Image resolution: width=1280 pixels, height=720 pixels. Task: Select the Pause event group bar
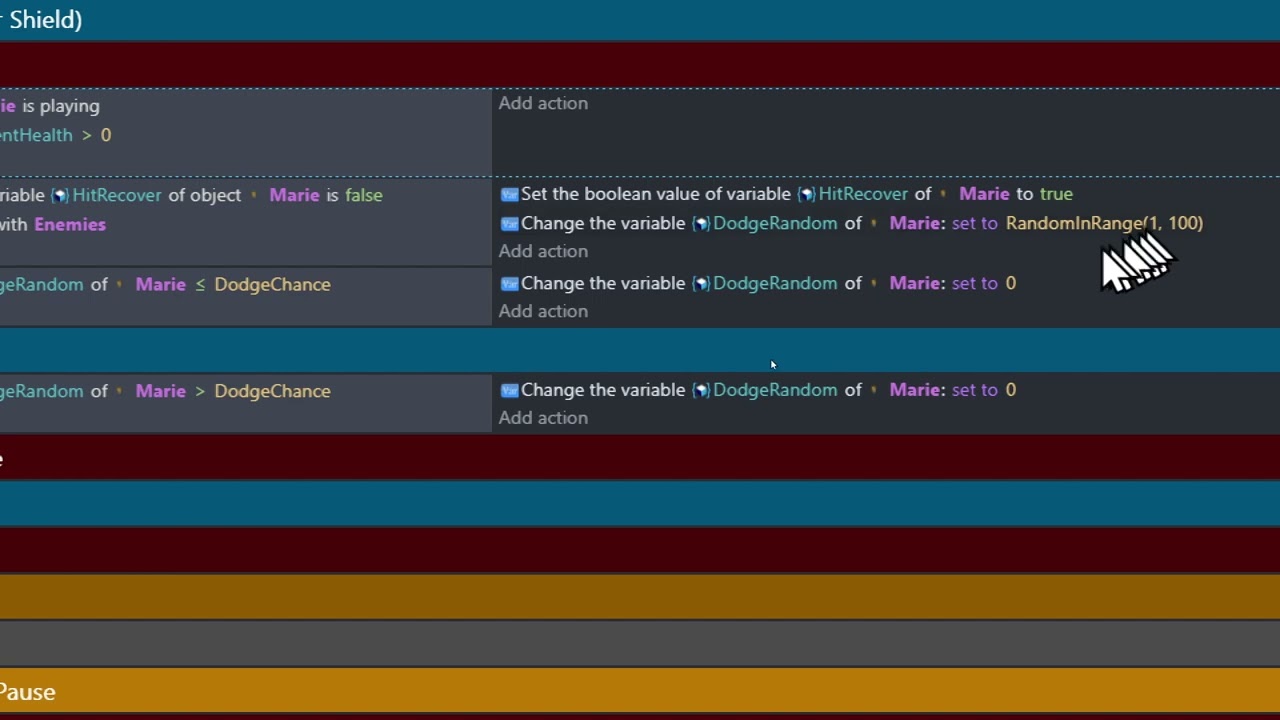click(x=640, y=691)
